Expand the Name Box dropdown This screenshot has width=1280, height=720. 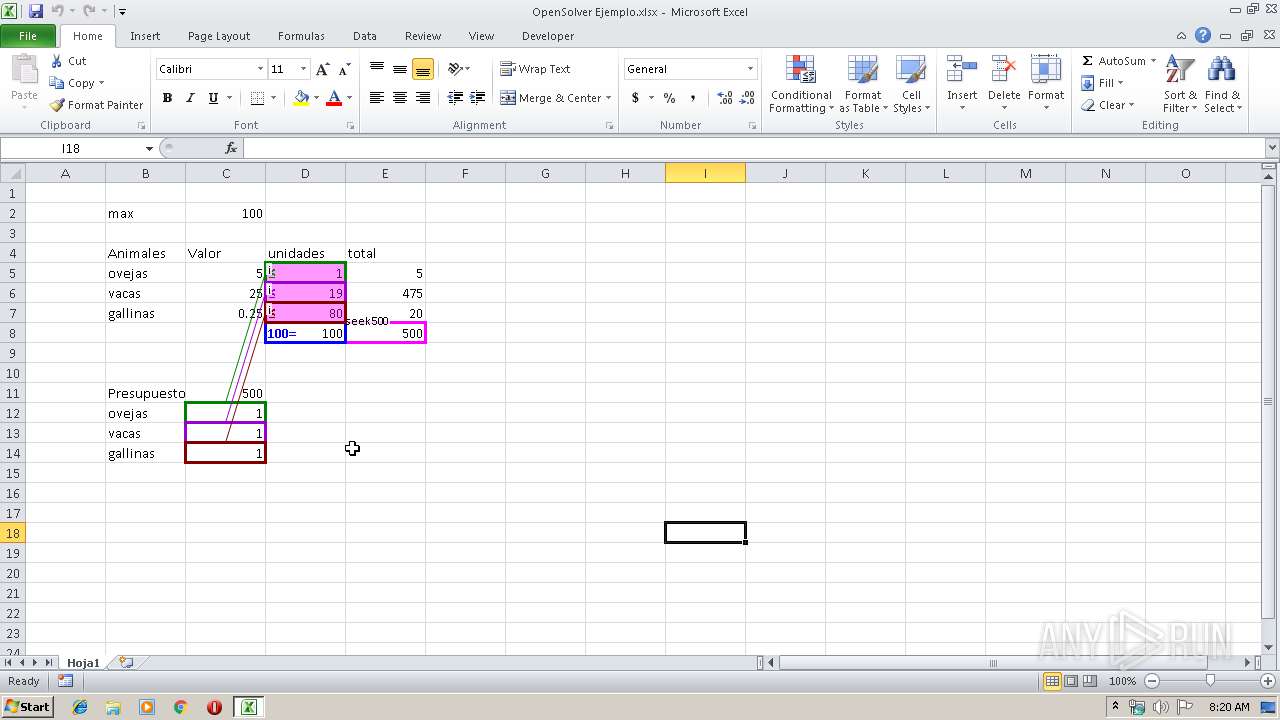pyautogui.click(x=149, y=148)
